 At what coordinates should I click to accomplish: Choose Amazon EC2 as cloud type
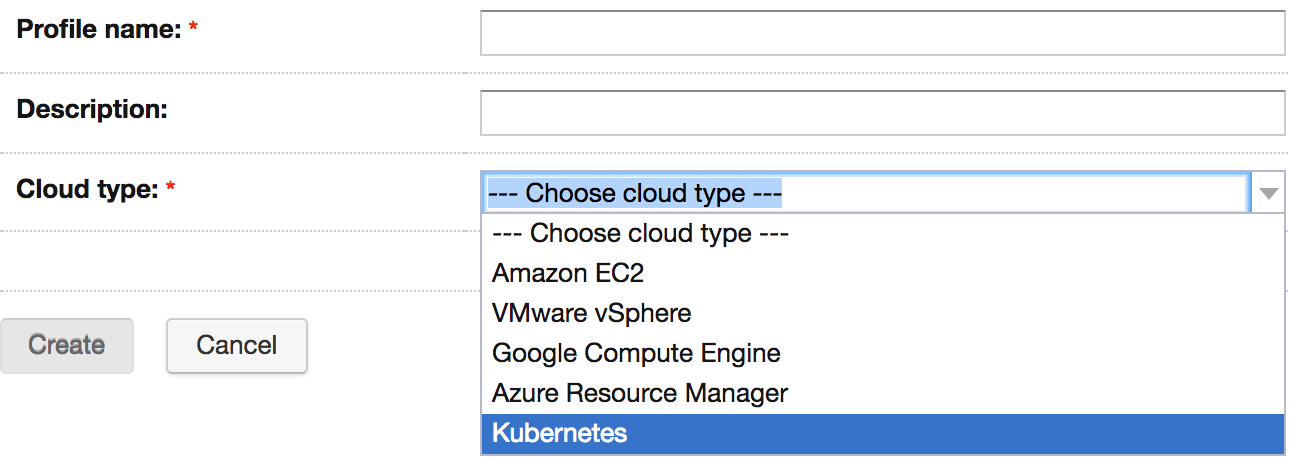(x=882, y=273)
